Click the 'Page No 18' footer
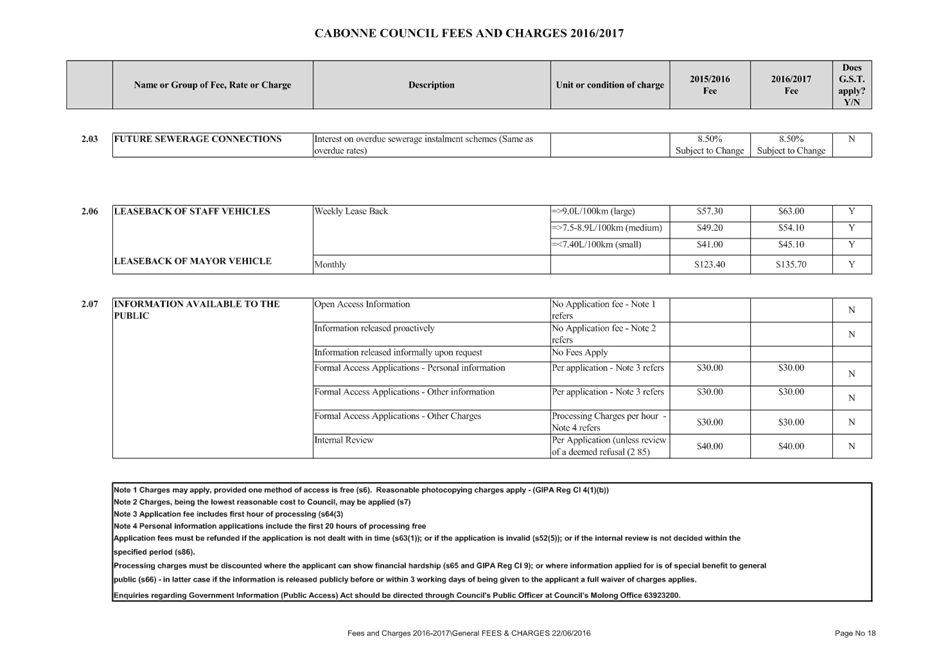 coord(855,633)
